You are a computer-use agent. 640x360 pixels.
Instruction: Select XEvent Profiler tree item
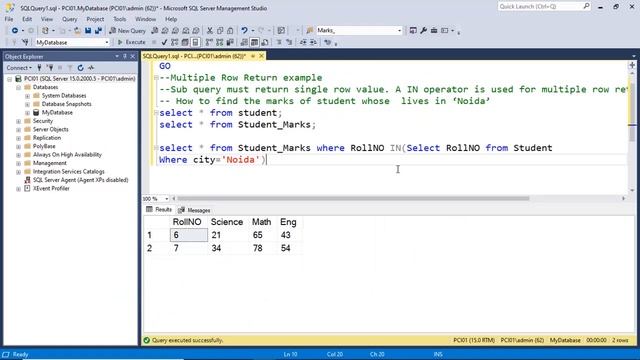[51, 189]
